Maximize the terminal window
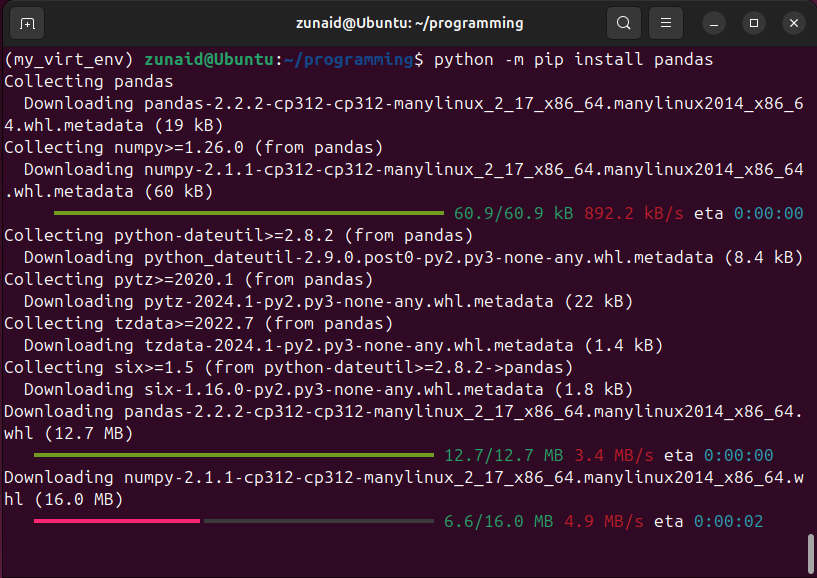Screen dimensions: 817x578 tap(753, 22)
